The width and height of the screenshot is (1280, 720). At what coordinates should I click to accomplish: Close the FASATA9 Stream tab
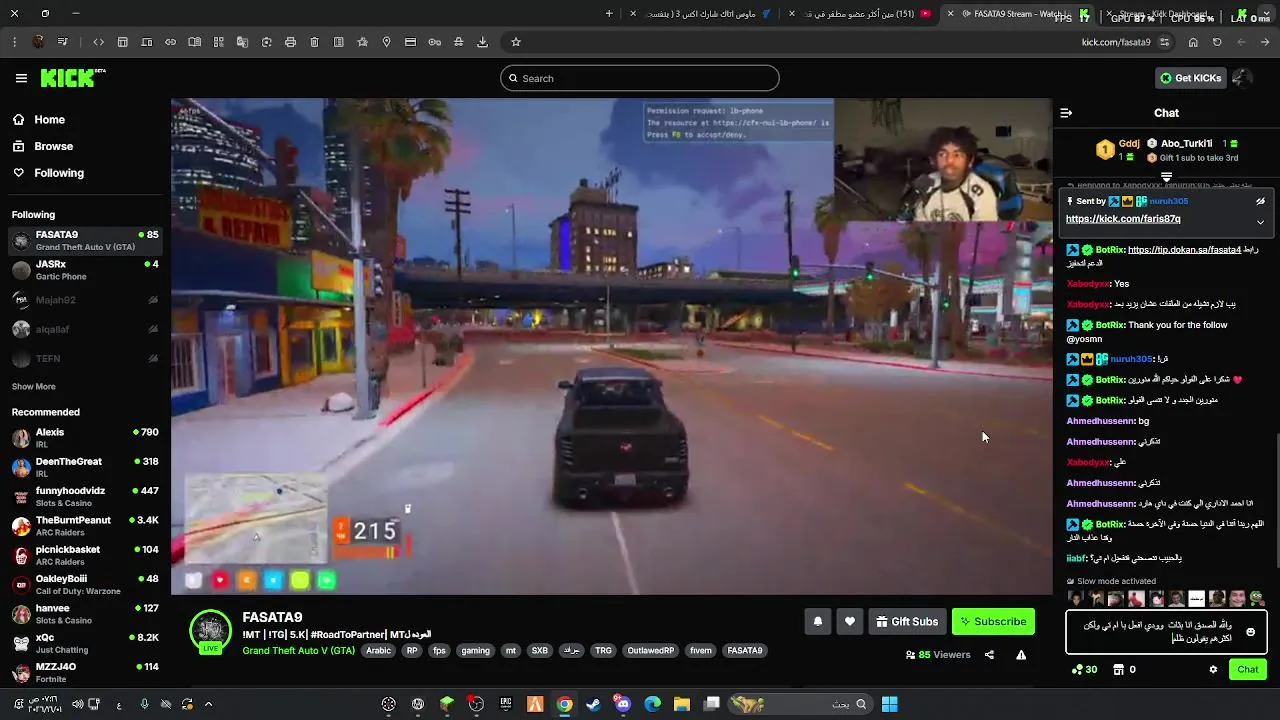[x=950, y=14]
